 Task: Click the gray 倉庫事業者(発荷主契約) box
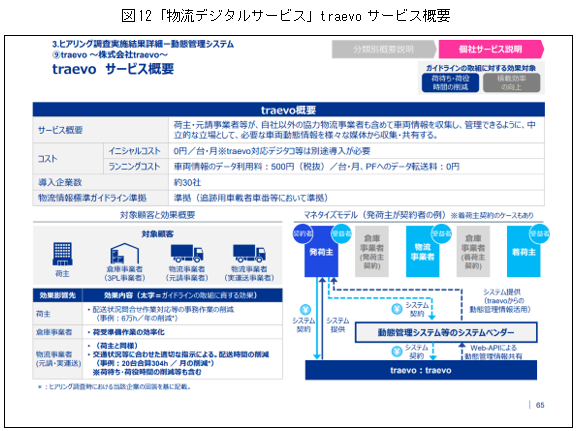(371, 252)
